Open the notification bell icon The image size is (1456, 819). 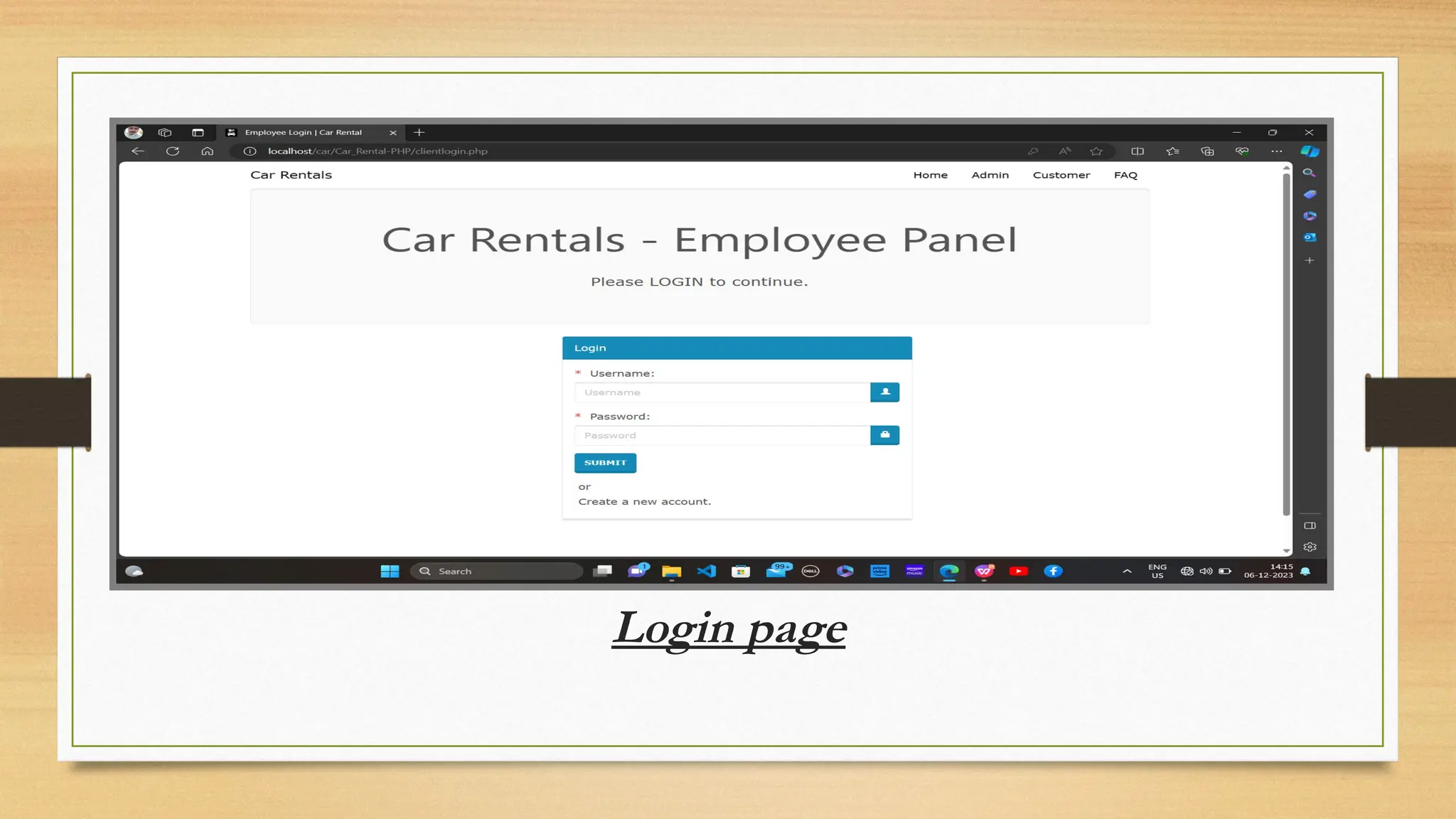coord(1305,572)
